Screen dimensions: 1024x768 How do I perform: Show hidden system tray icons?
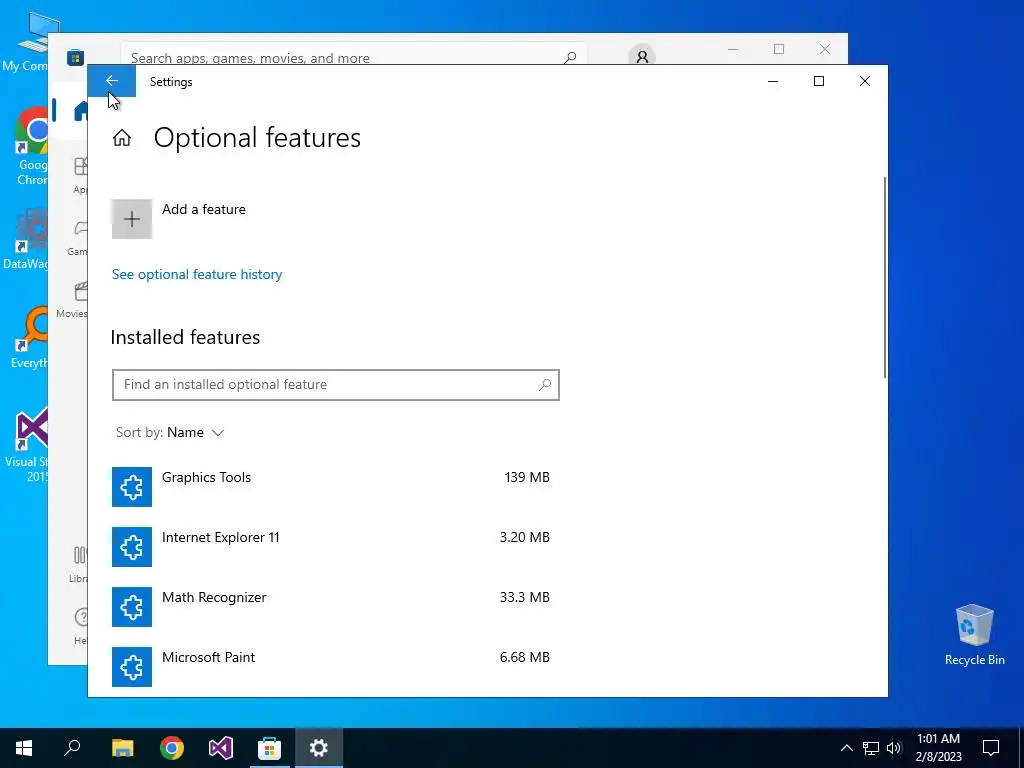(846, 748)
